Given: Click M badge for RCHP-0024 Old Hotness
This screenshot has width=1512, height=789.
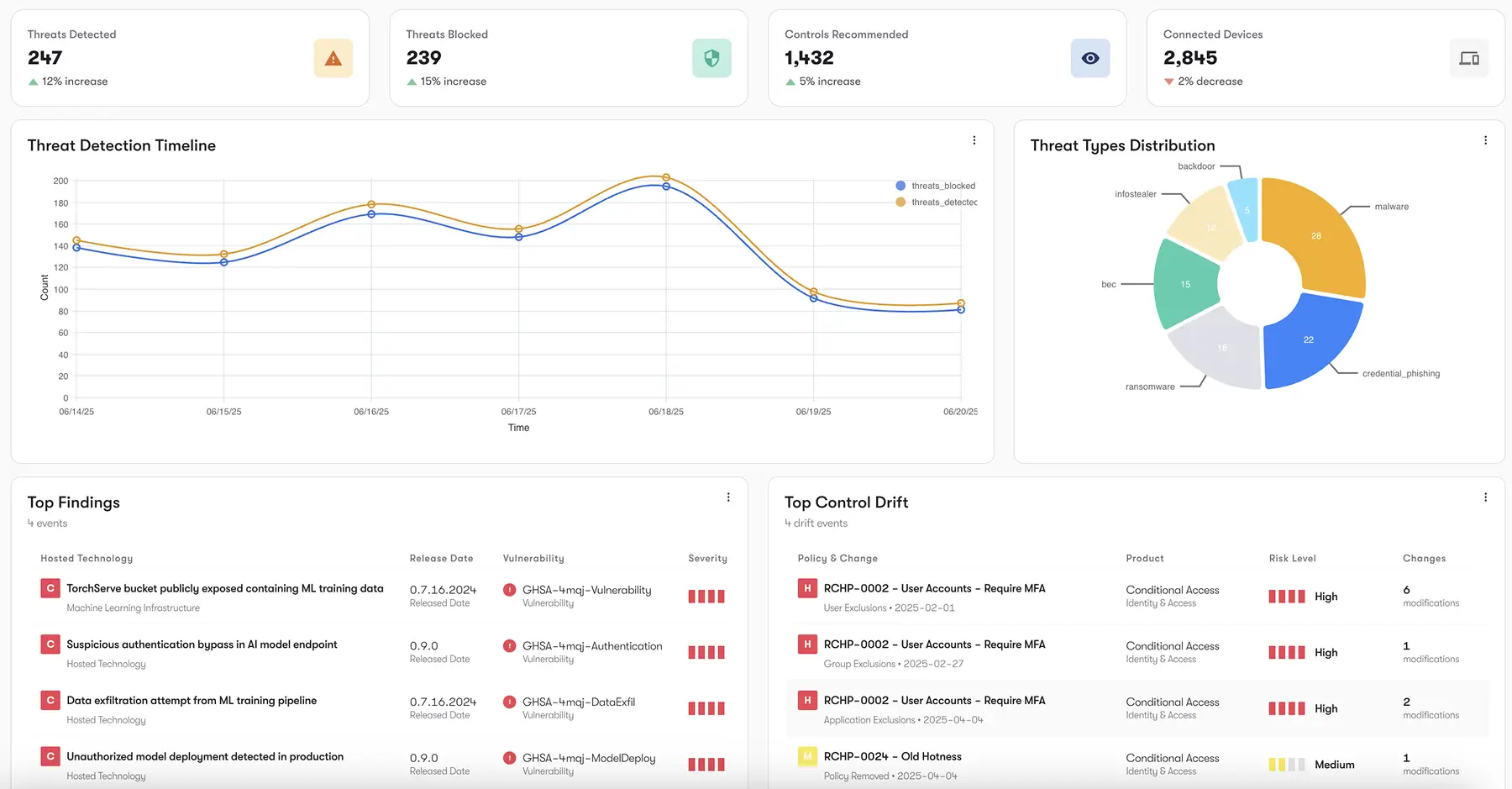Looking at the screenshot, I should [x=807, y=756].
